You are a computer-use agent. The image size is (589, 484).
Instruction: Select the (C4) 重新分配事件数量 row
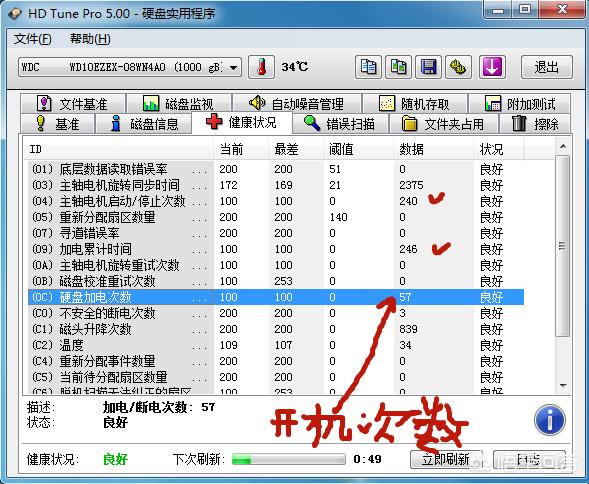coord(276,361)
